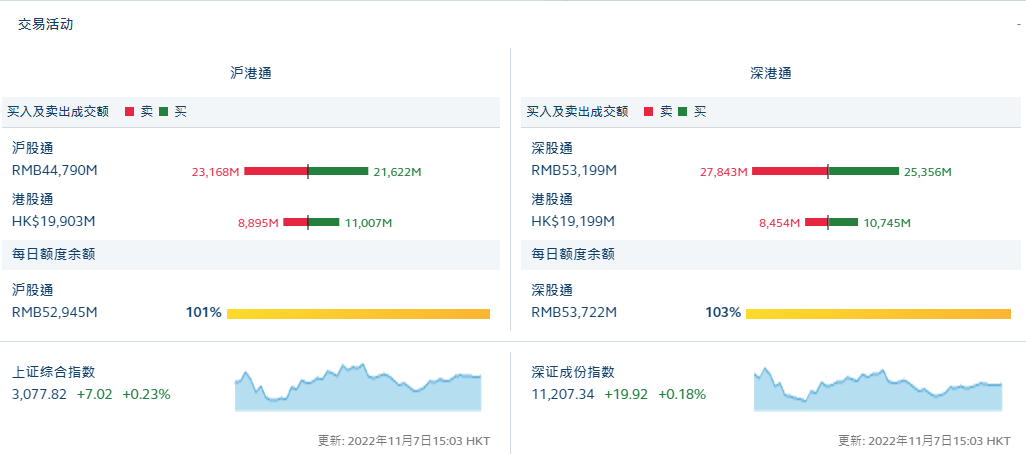Open the 上证综合指数 intraday chart

click(x=358, y=388)
